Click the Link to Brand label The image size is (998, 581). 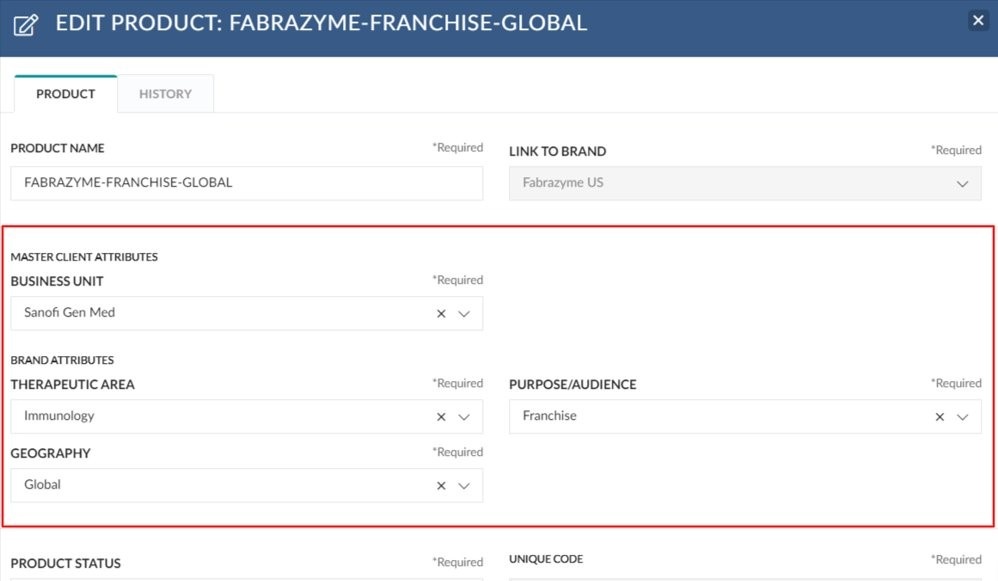point(557,151)
